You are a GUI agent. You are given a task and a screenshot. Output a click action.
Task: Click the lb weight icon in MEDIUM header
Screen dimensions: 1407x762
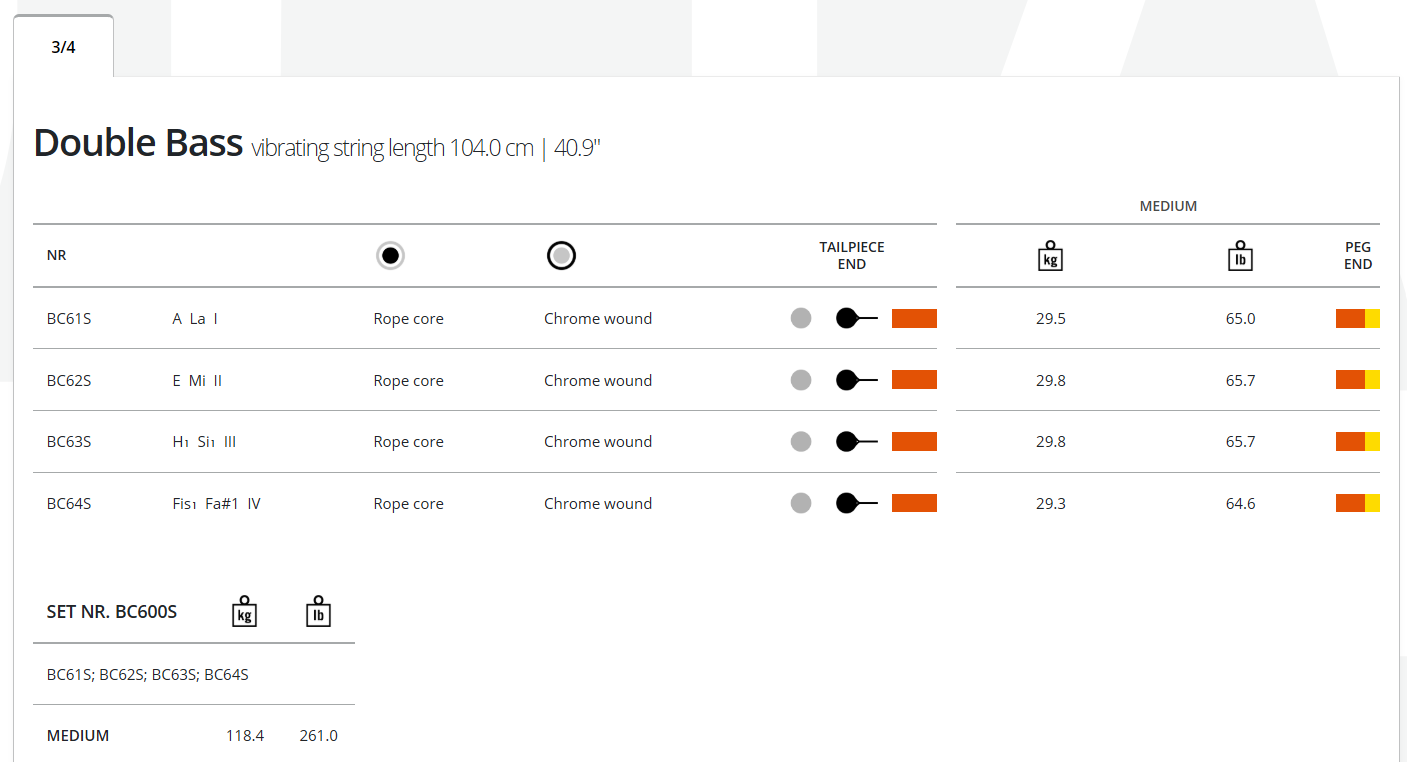coord(1240,256)
